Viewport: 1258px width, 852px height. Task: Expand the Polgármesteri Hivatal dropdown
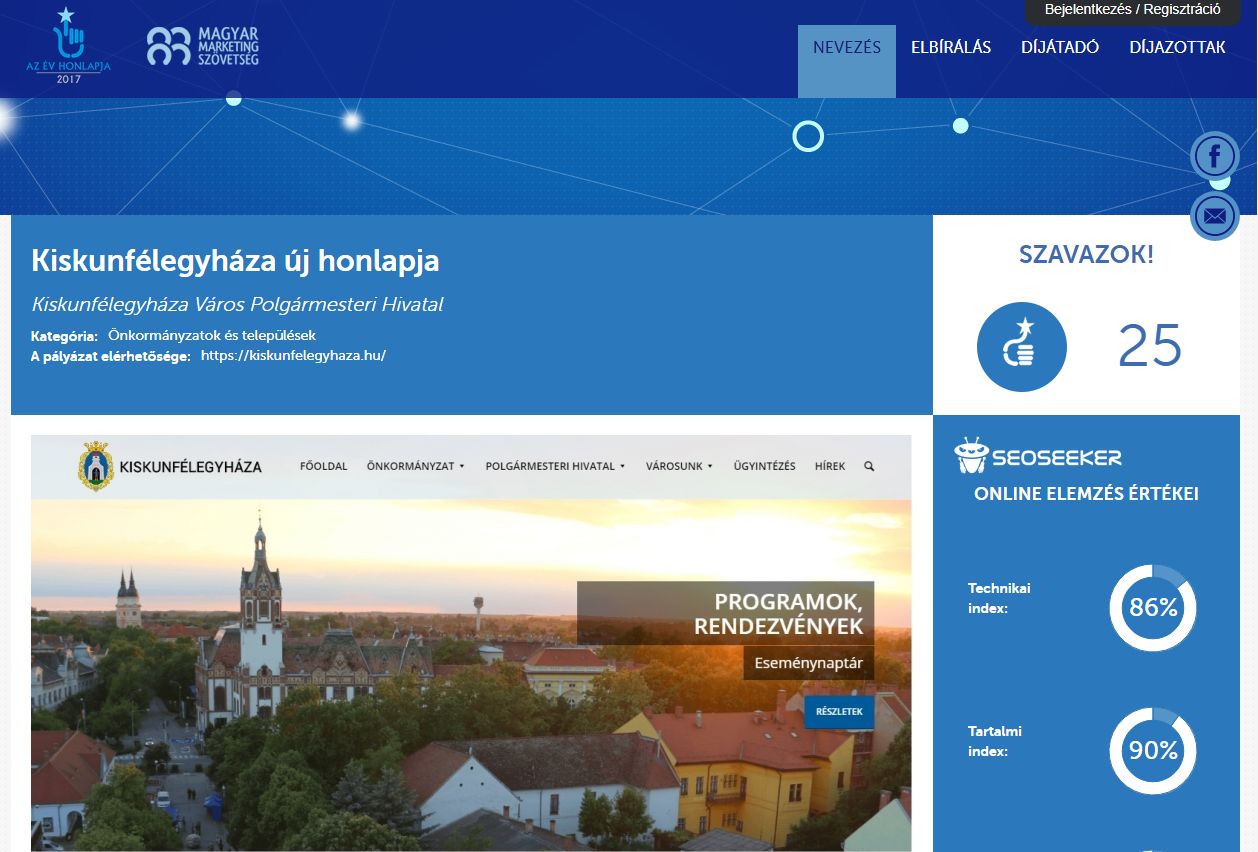(x=555, y=466)
